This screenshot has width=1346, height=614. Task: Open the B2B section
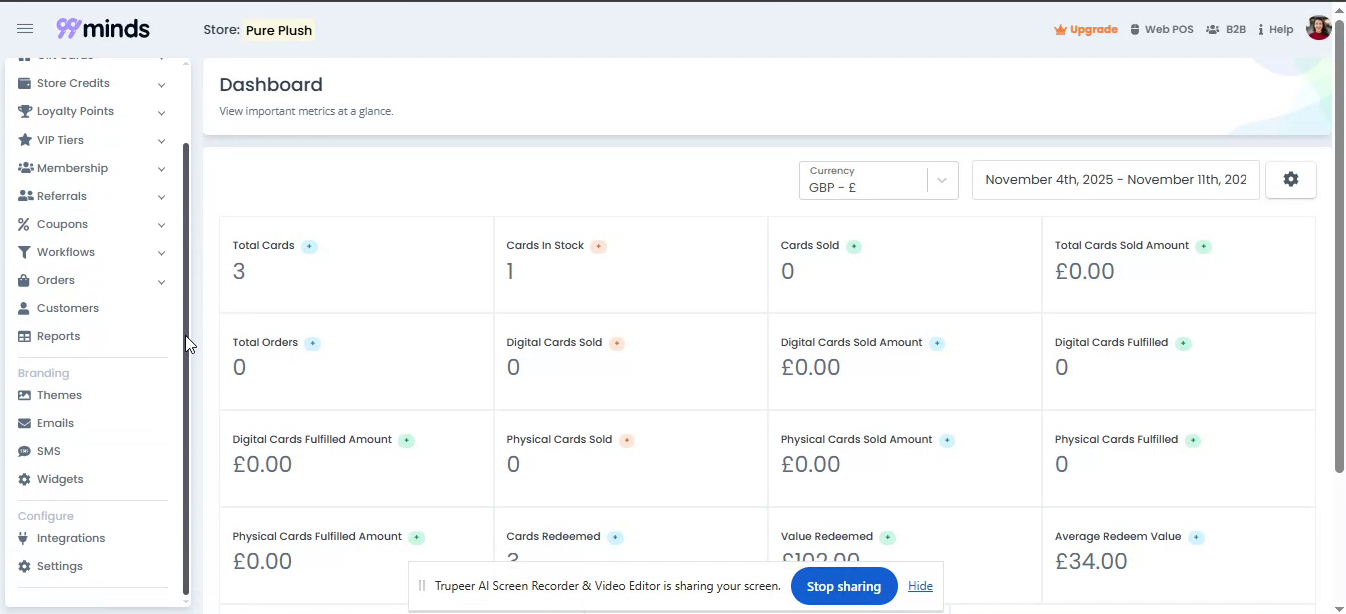(x=1226, y=30)
